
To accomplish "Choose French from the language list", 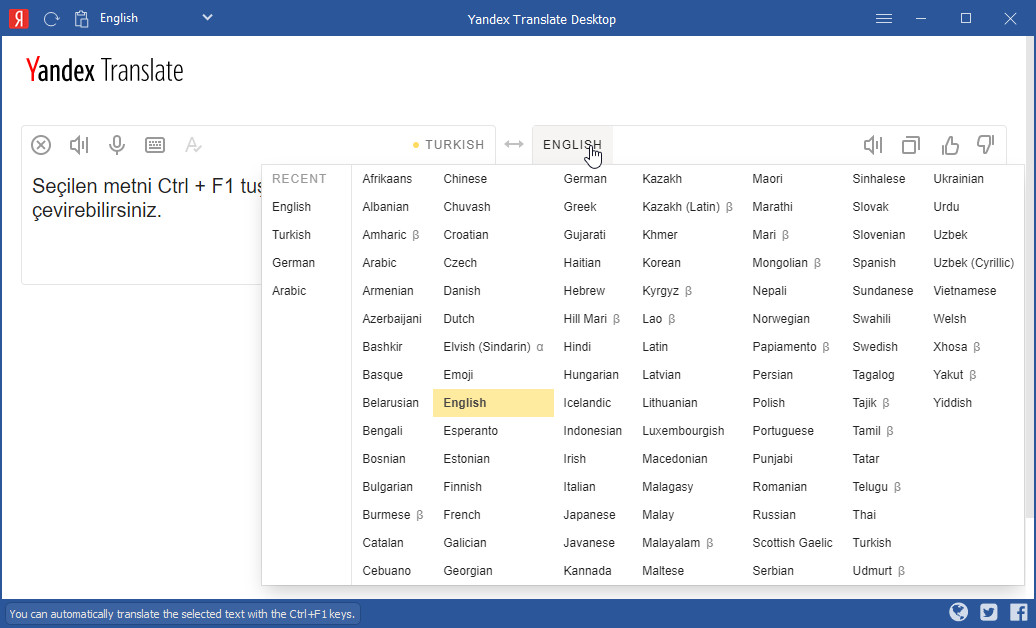I will pos(462,514).
